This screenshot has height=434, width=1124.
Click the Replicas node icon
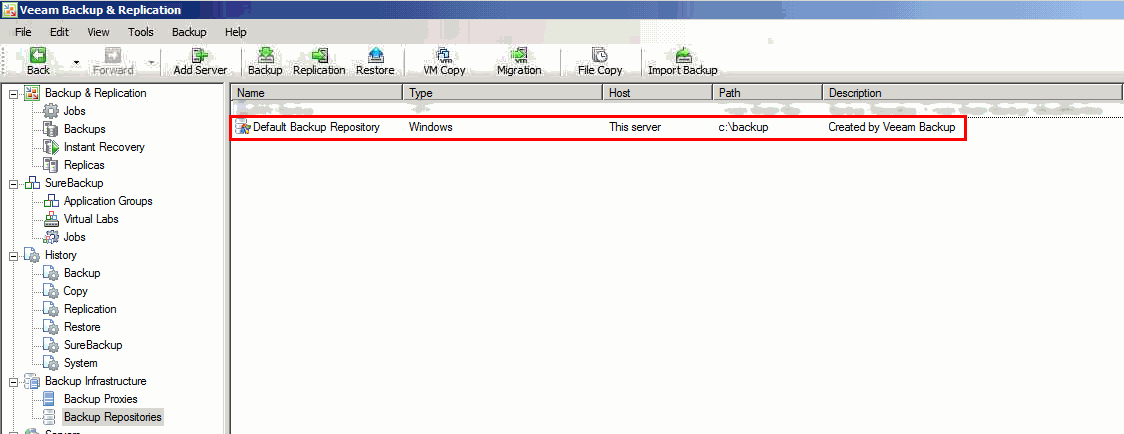click(x=50, y=165)
